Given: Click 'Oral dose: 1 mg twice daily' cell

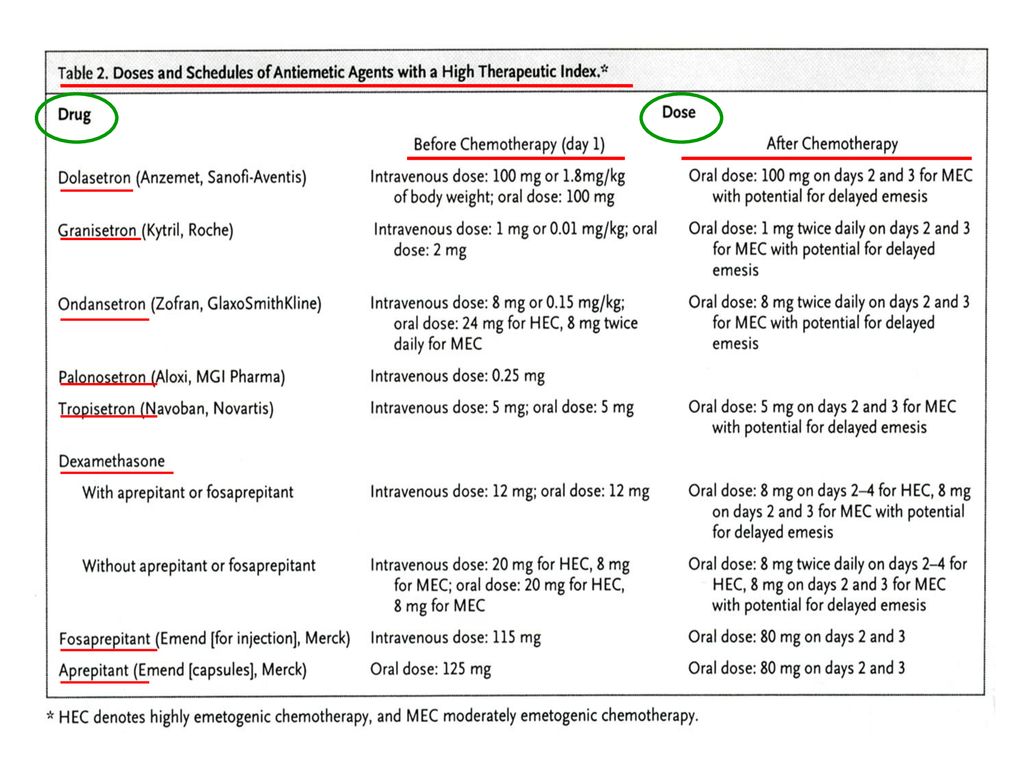Looking at the screenshot, I should (x=829, y=249).
